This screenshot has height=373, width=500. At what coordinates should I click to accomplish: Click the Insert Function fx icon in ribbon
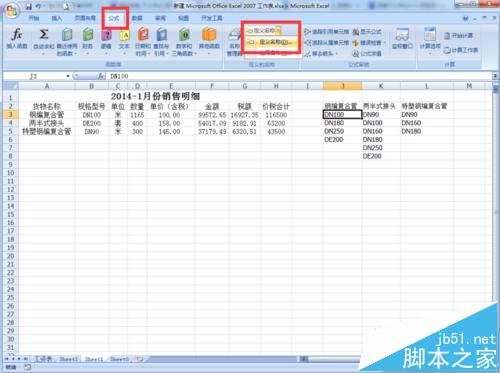tap(17, 35)
